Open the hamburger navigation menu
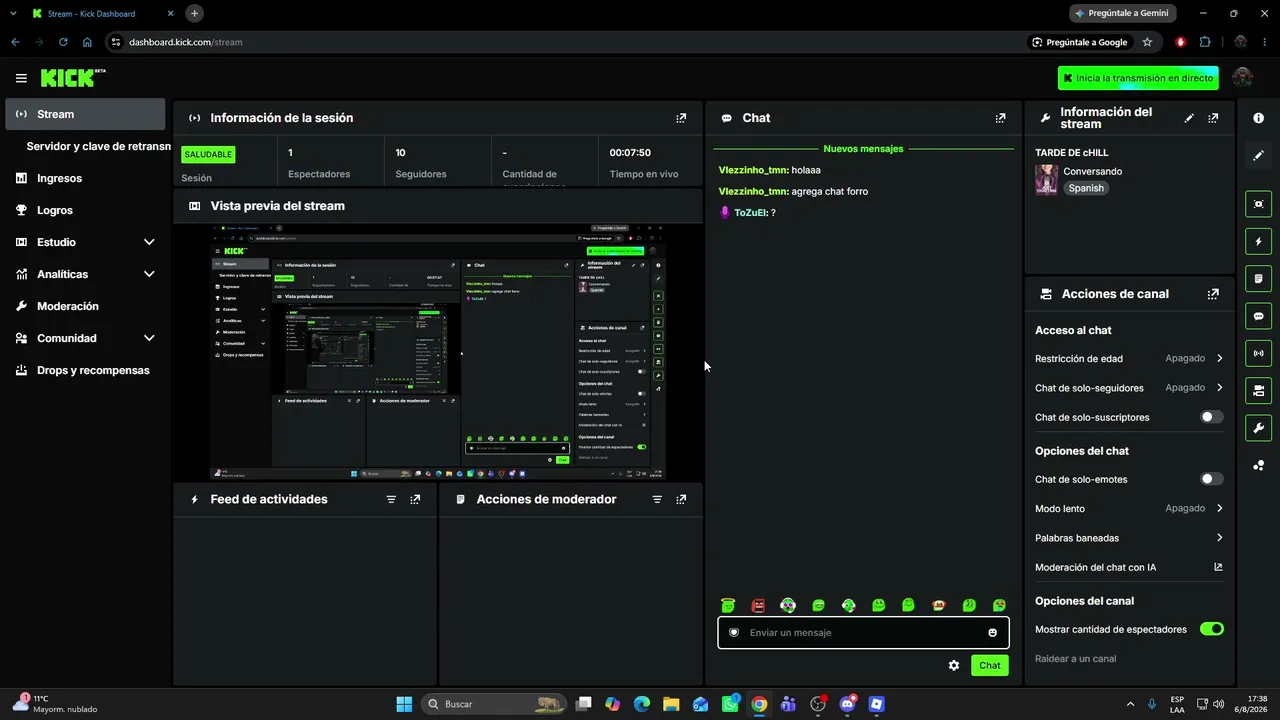The height and width of the screenshot is (720, 1280). (x=21, y=78)
